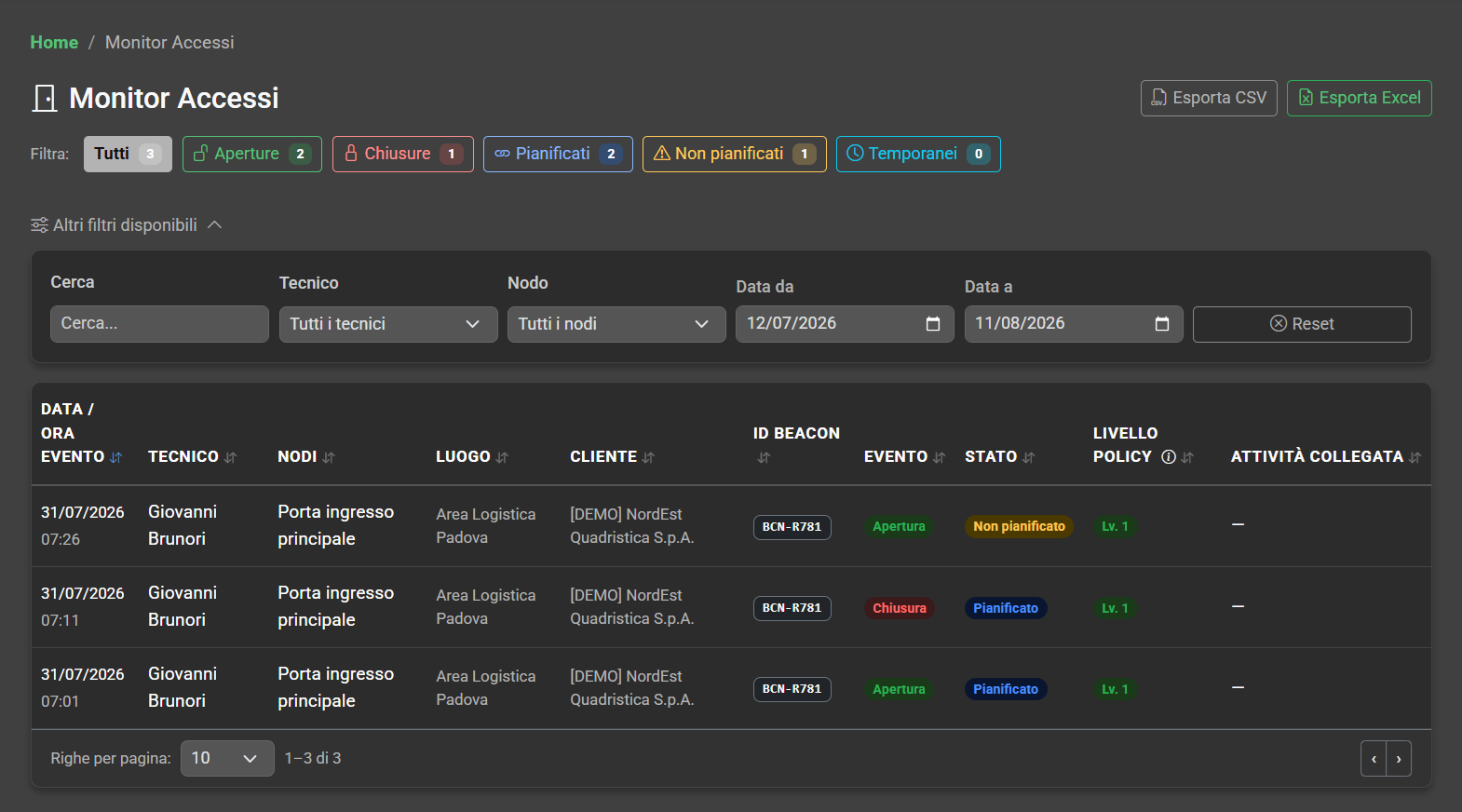This screenshot has height=812, width=1462.
Task: Collapse Altri filtri disponibili section
Action: [127, 225]
